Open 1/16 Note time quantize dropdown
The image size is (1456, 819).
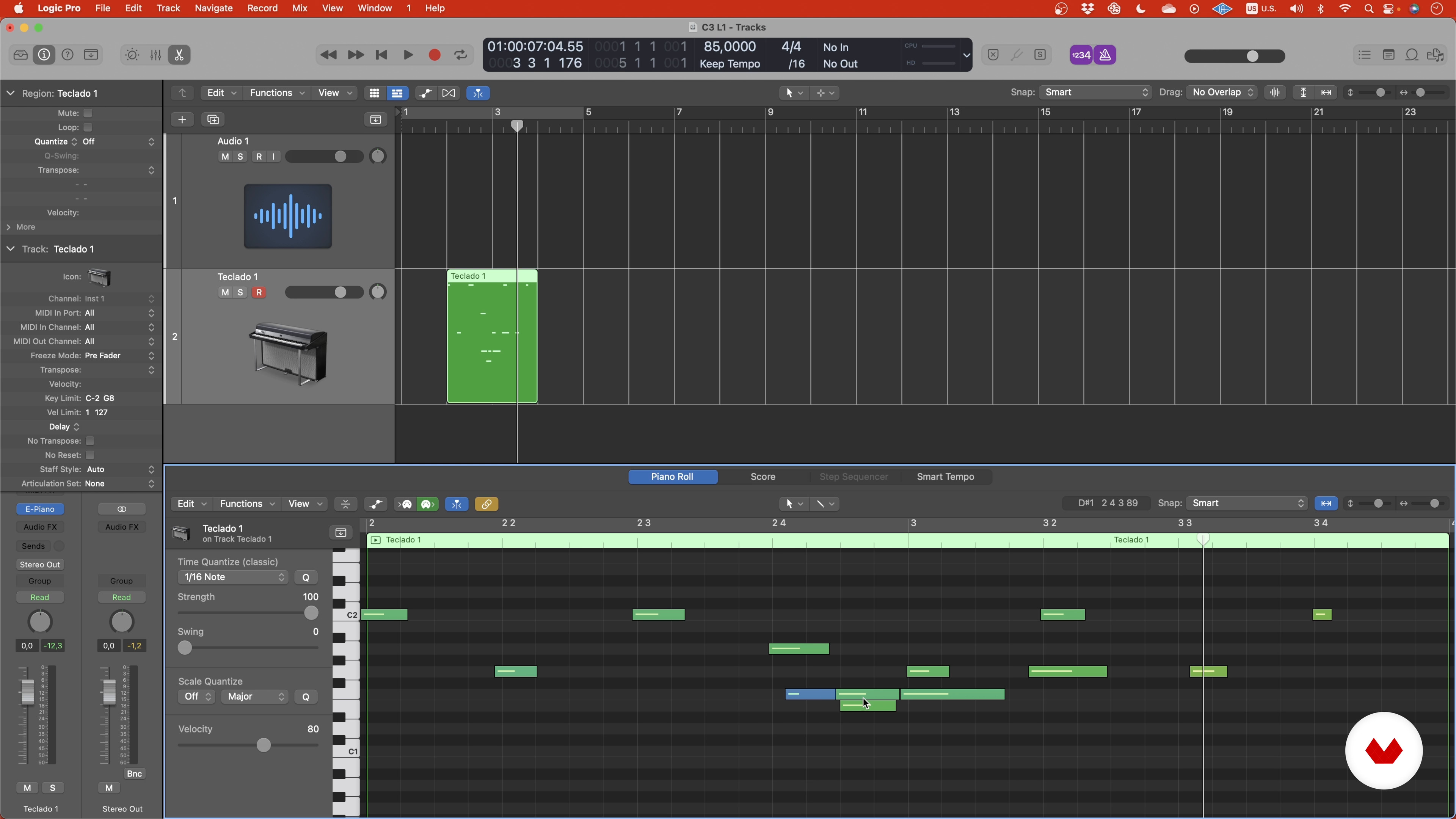tap(233, 577)
